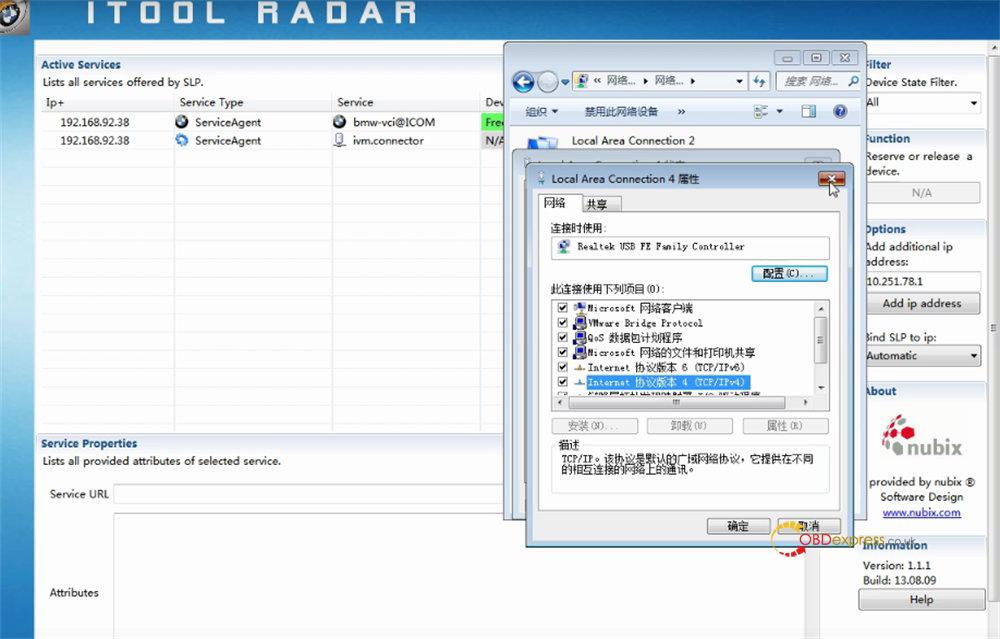The image size is (1000, 639).
Task: Toggle the QoS 数据包计划程序 checkbox
Action: [562, 337]
